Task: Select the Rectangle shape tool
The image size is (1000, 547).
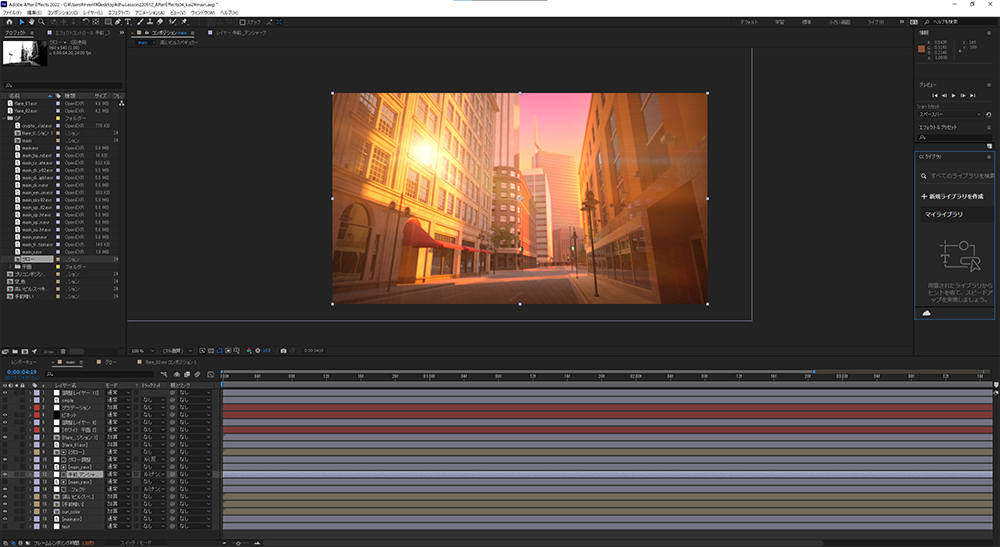Action: tap(108, 22)
